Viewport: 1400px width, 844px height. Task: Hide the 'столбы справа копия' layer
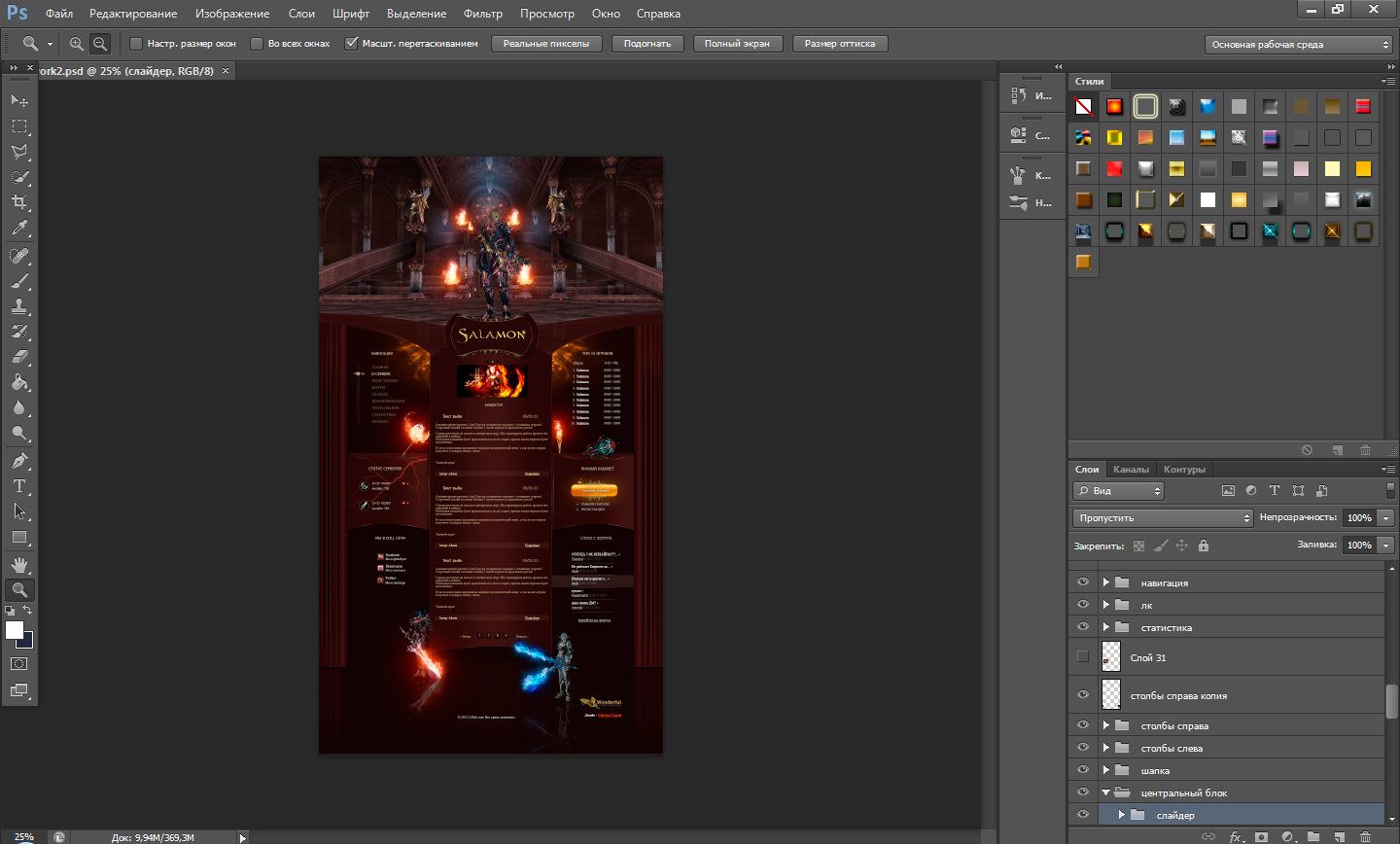point(1083,695)
